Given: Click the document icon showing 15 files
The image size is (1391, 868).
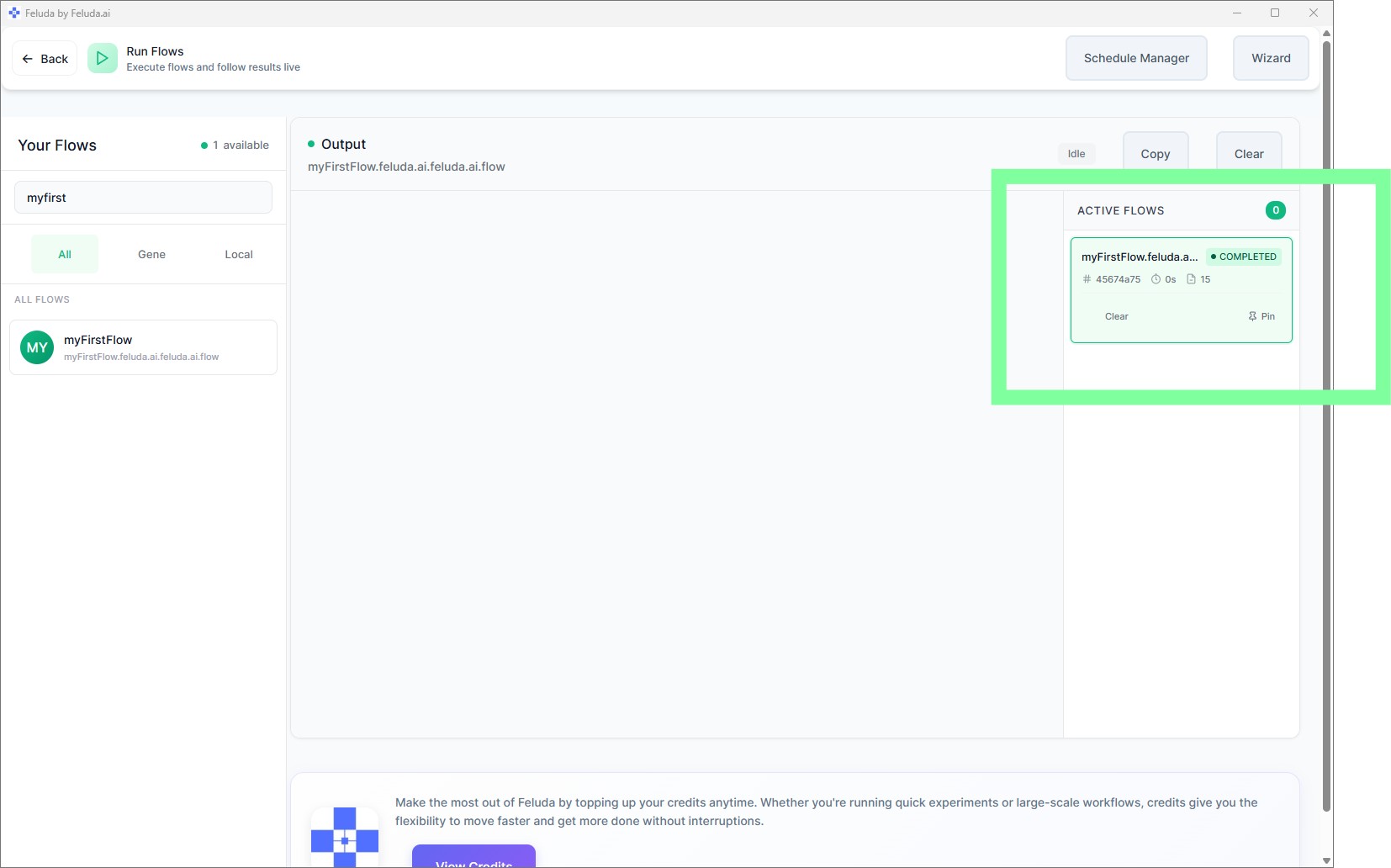Looking at the screenshot, I should click(x=1191, y=278).
